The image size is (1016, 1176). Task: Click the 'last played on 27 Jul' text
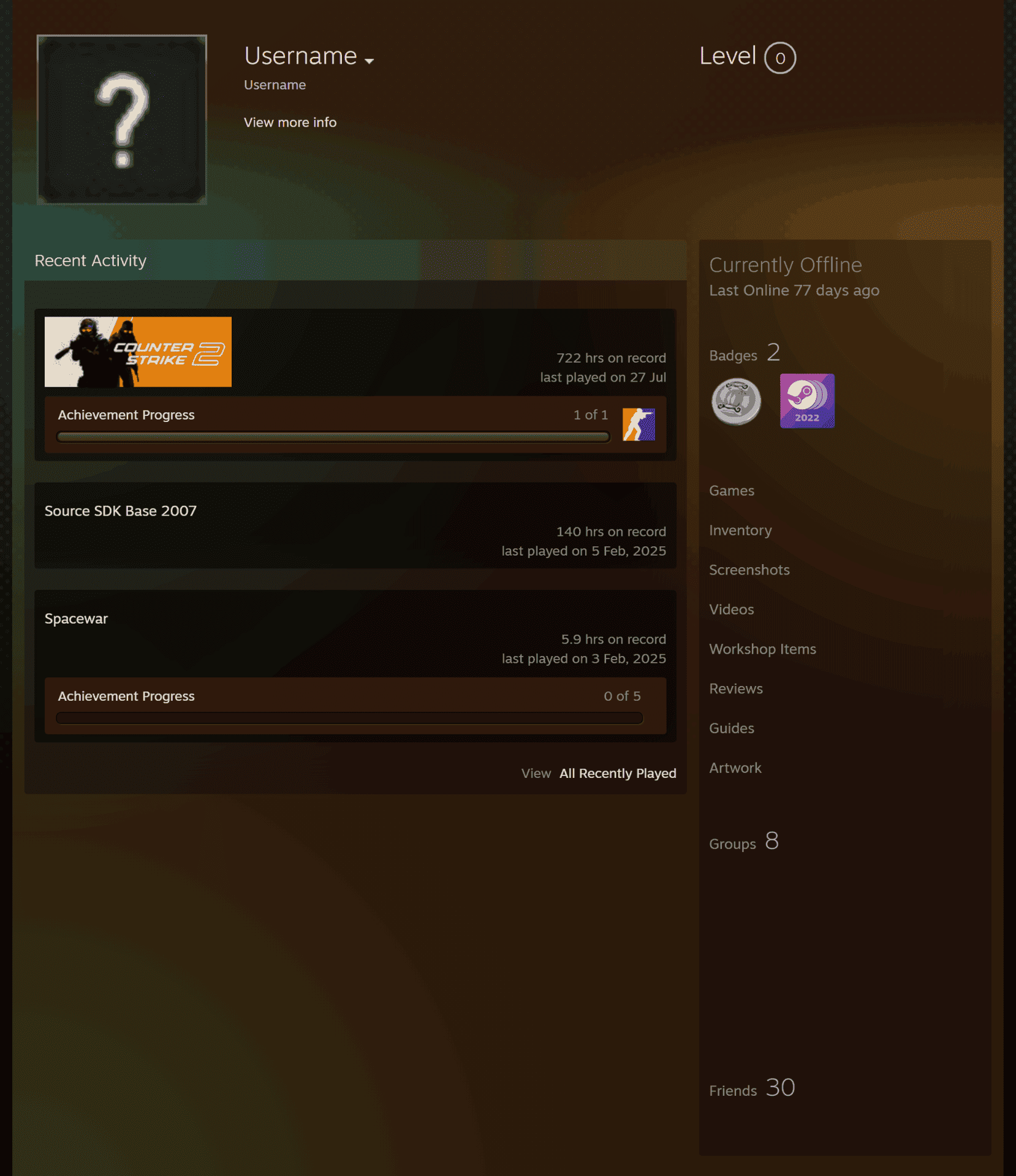point(603,377)
